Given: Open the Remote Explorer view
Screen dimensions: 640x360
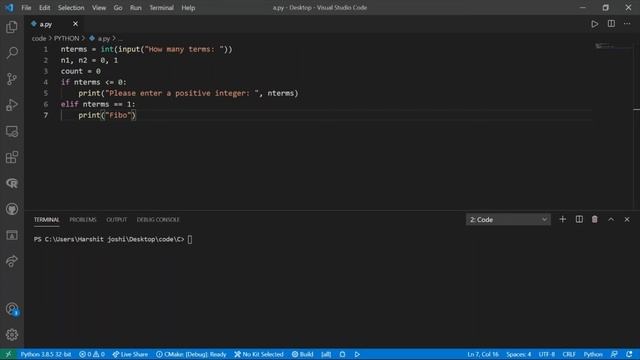Looking at the screenshot, I should coord(12,131).
